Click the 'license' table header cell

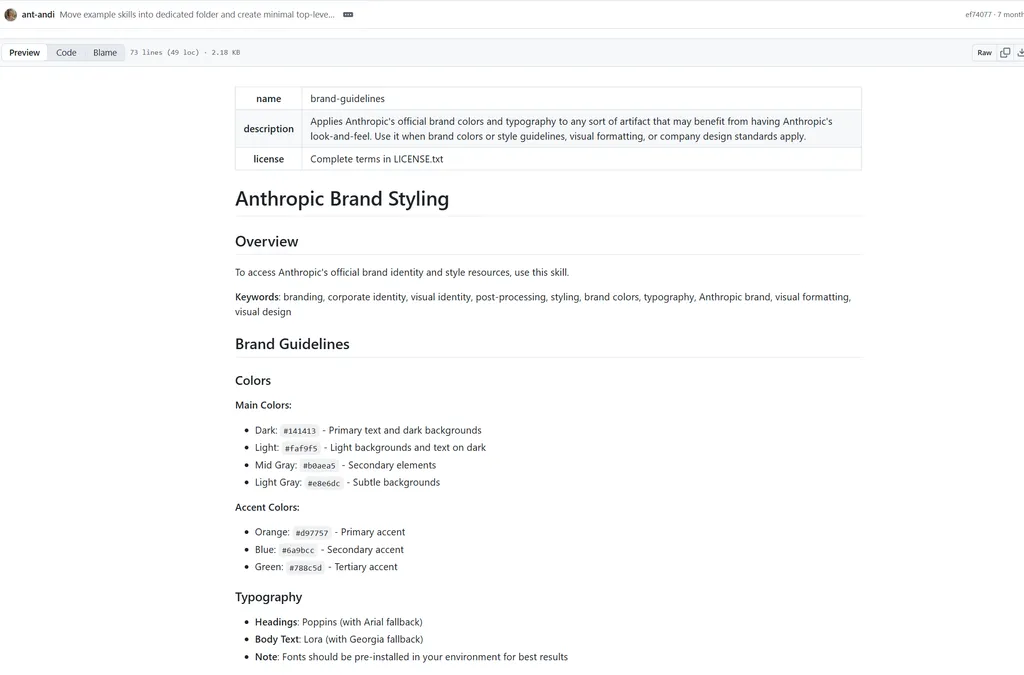tap(268, 159)
